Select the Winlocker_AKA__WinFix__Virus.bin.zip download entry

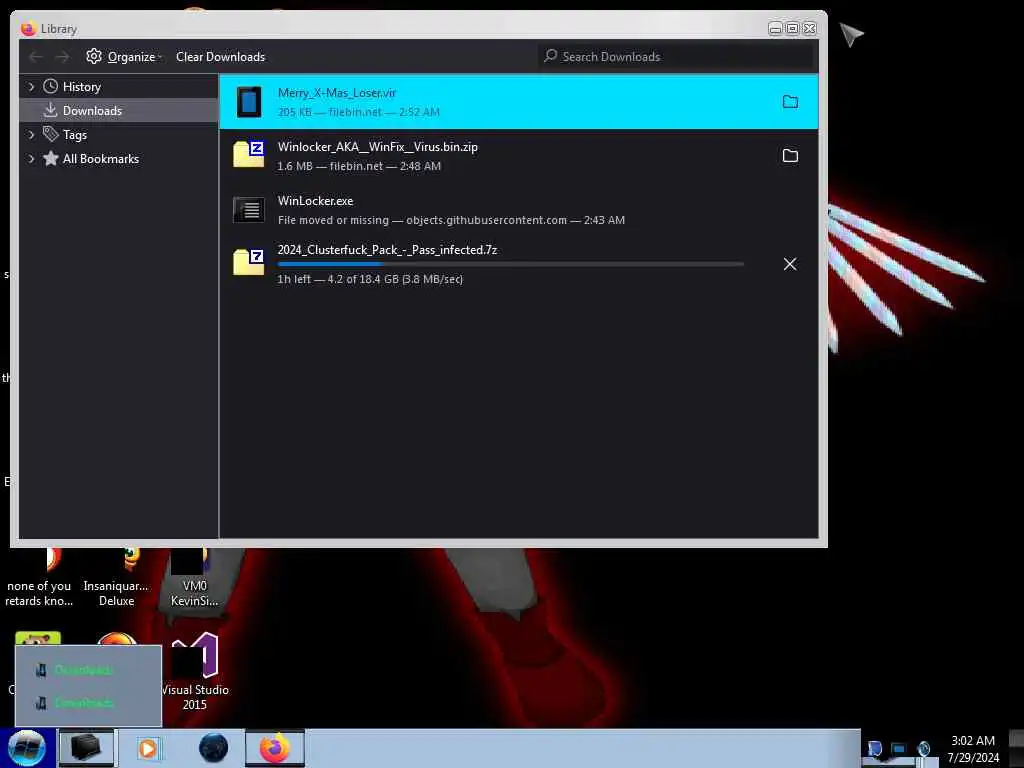[x=519, y=156]
